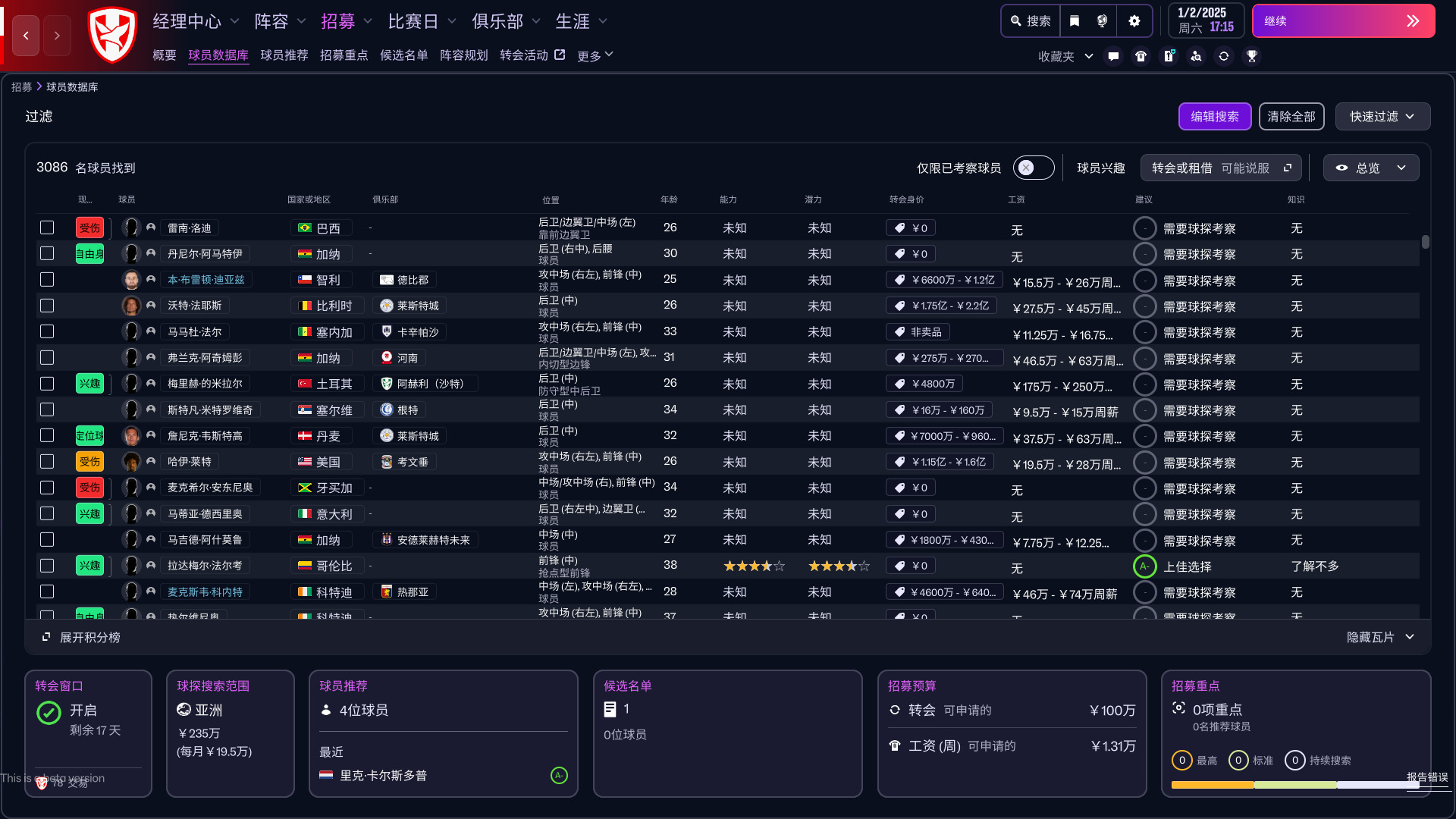The image size is (1456, 819).
Task: Click the 清除全部 button
Action: coord(1291,117)
